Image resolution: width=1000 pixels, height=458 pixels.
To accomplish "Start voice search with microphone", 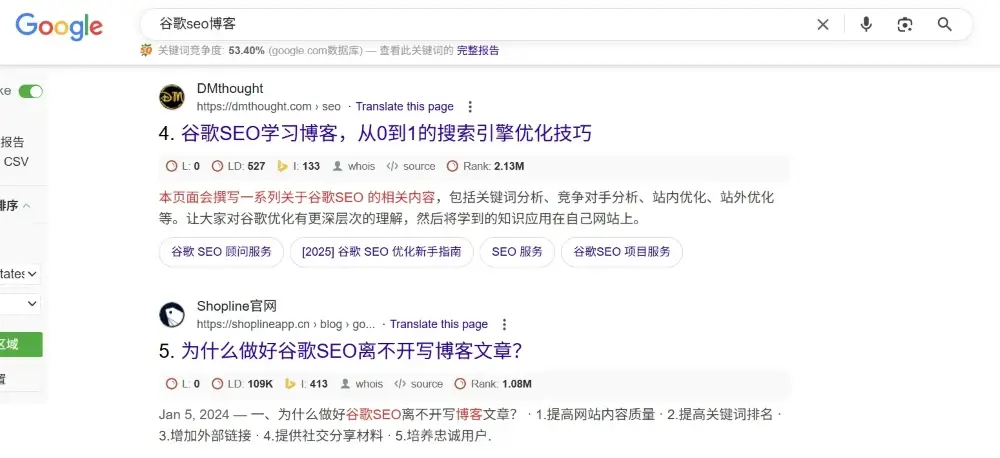I will [865, 25].
